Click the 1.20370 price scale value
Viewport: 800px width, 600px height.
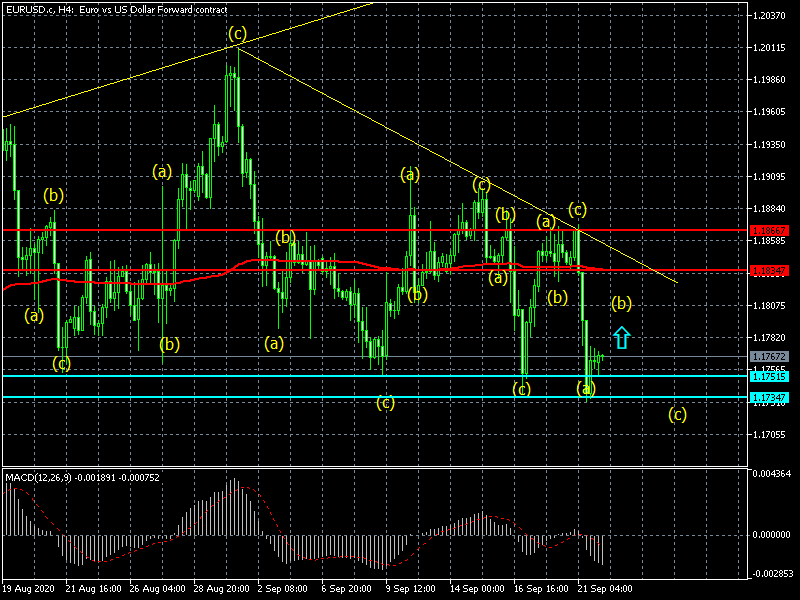pos(772,16)
